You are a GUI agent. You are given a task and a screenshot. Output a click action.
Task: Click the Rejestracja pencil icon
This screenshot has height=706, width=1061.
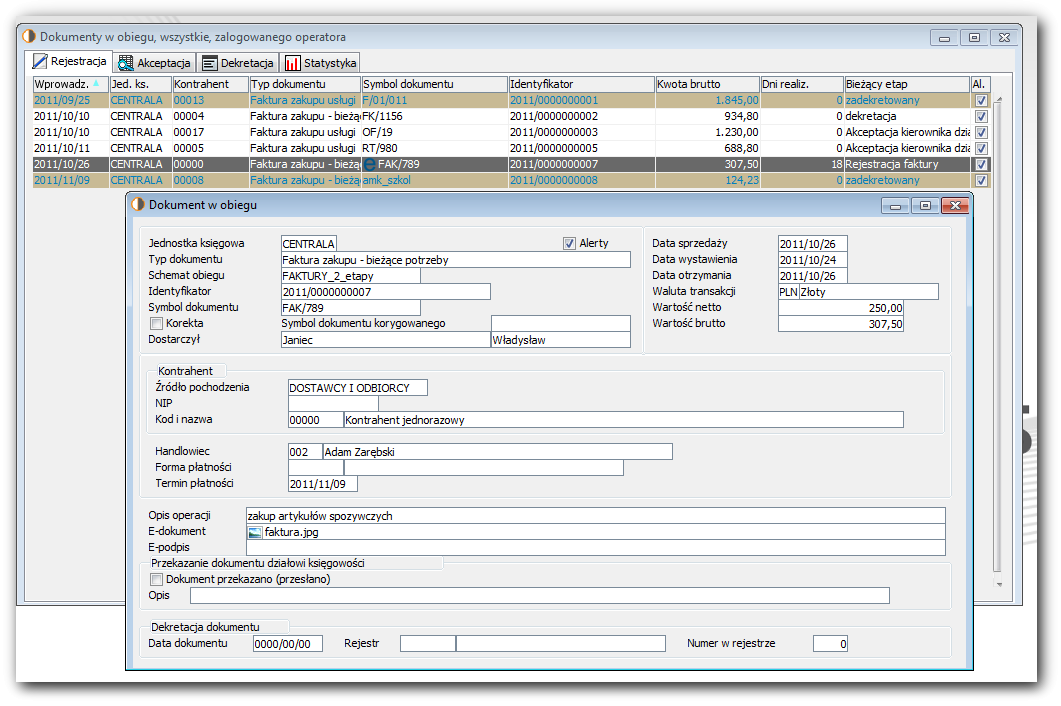(x=40, y=62)
